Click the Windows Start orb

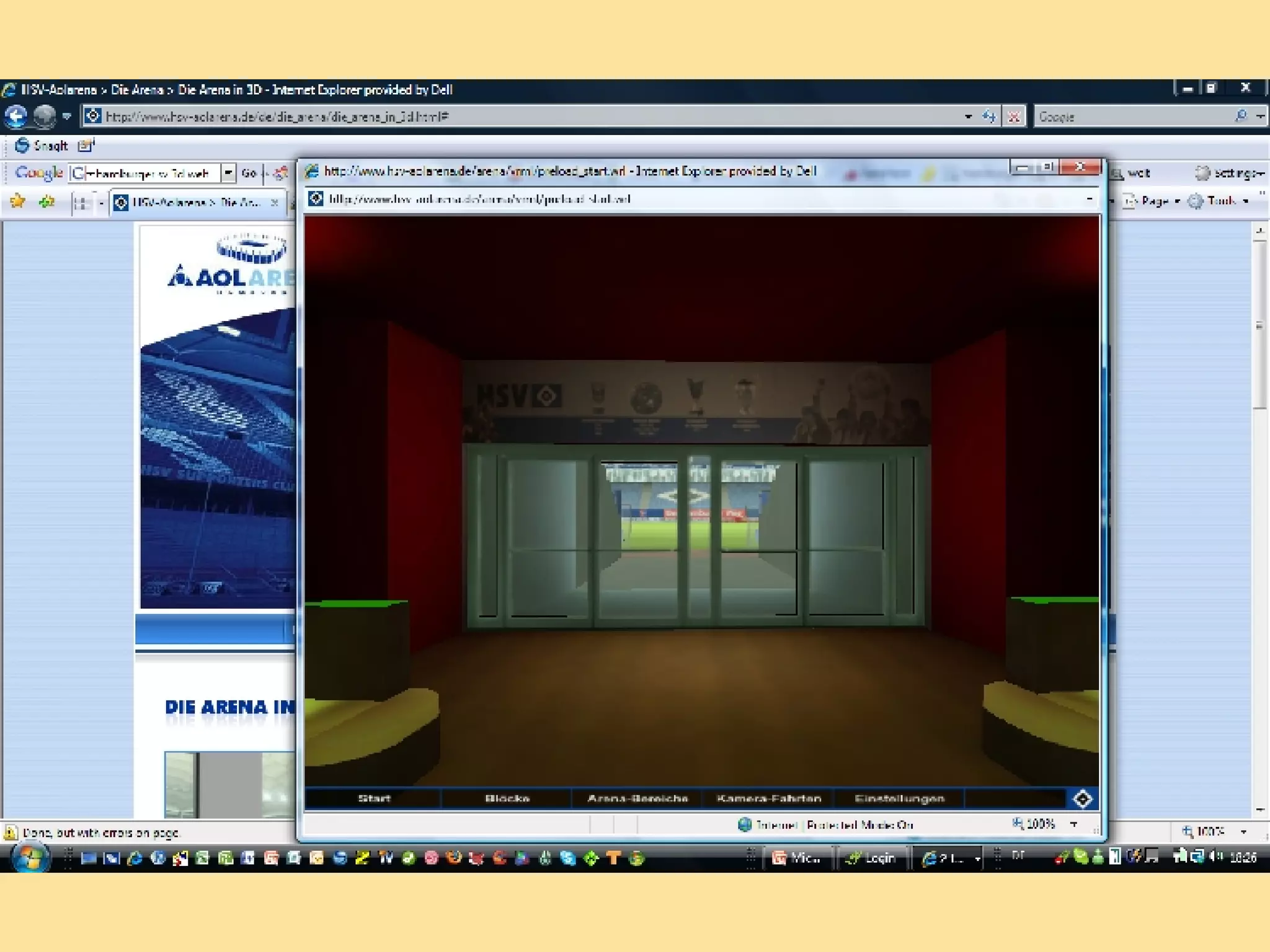coord(30,858)
